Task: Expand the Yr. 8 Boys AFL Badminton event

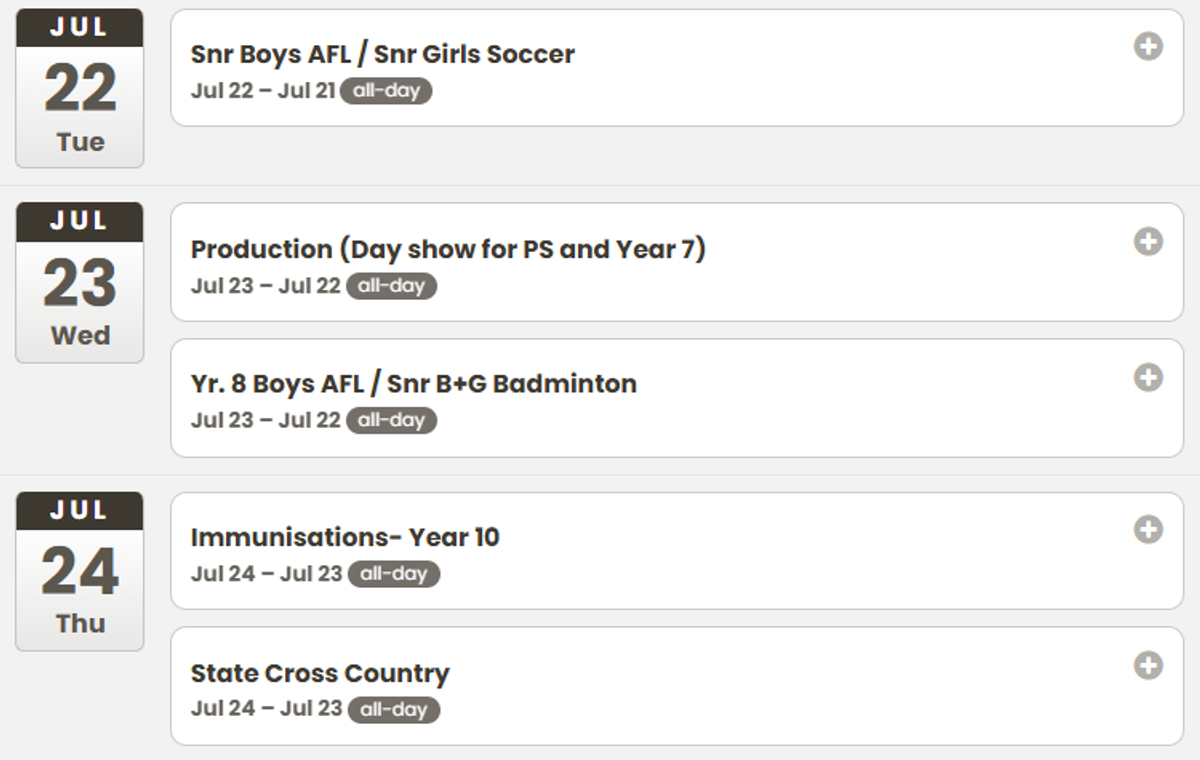Action: [1148, 377]
